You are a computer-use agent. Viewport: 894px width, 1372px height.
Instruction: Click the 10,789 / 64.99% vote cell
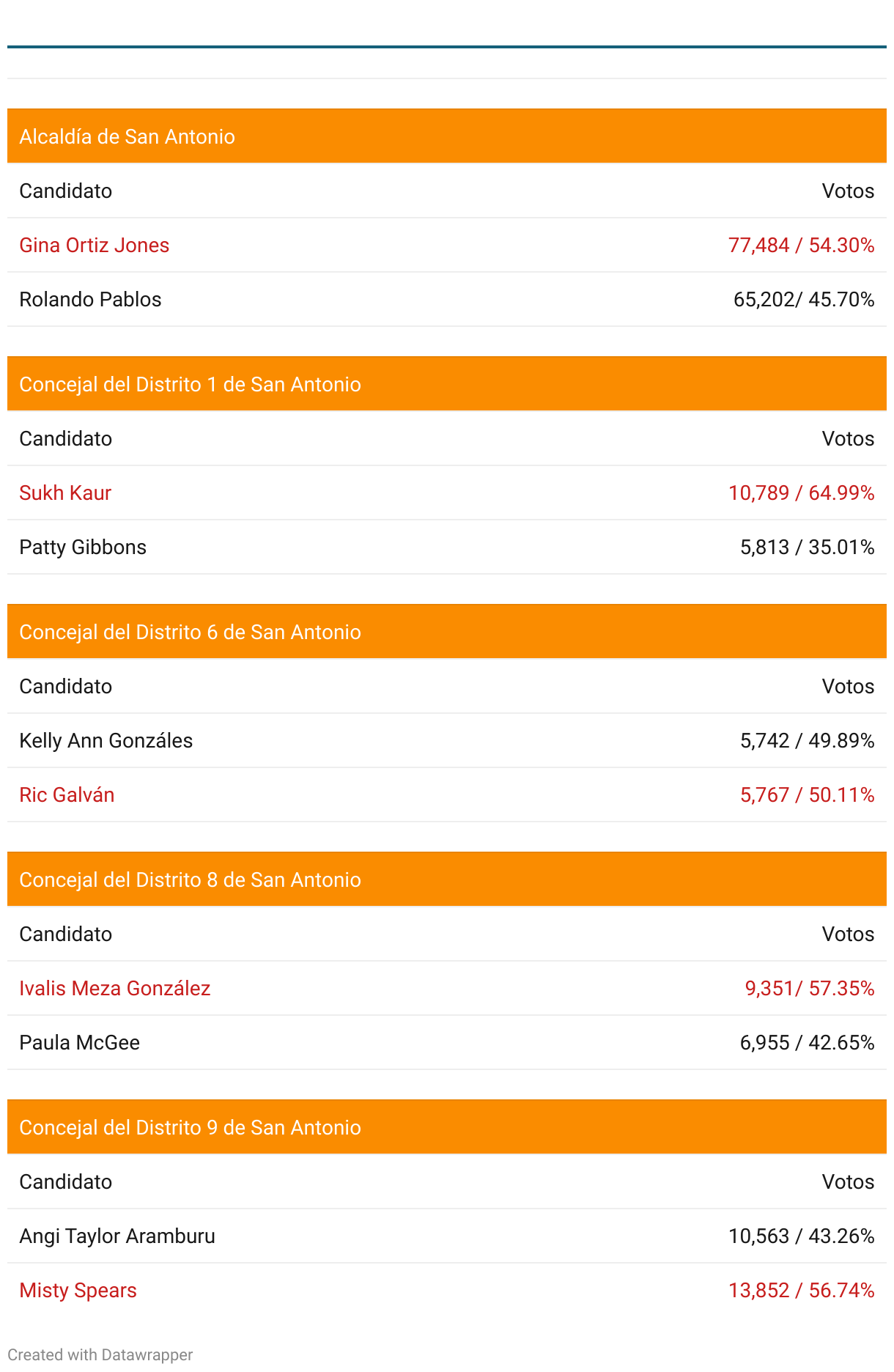pyautogui.click(x=801, y=493)
